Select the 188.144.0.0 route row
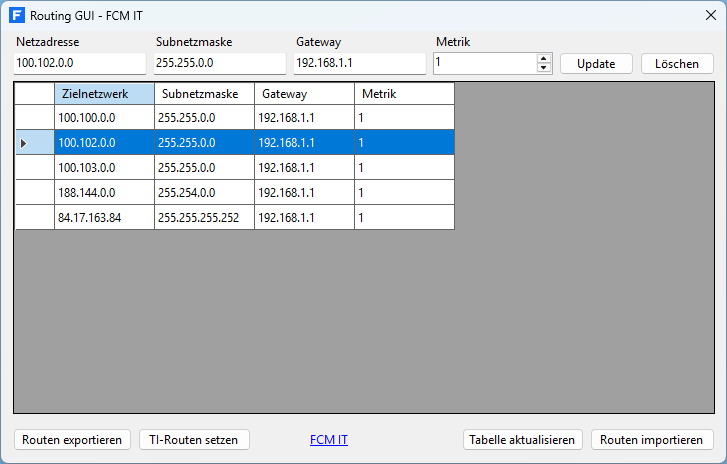This screenshot has width=727, height=464. coord(104,192)
